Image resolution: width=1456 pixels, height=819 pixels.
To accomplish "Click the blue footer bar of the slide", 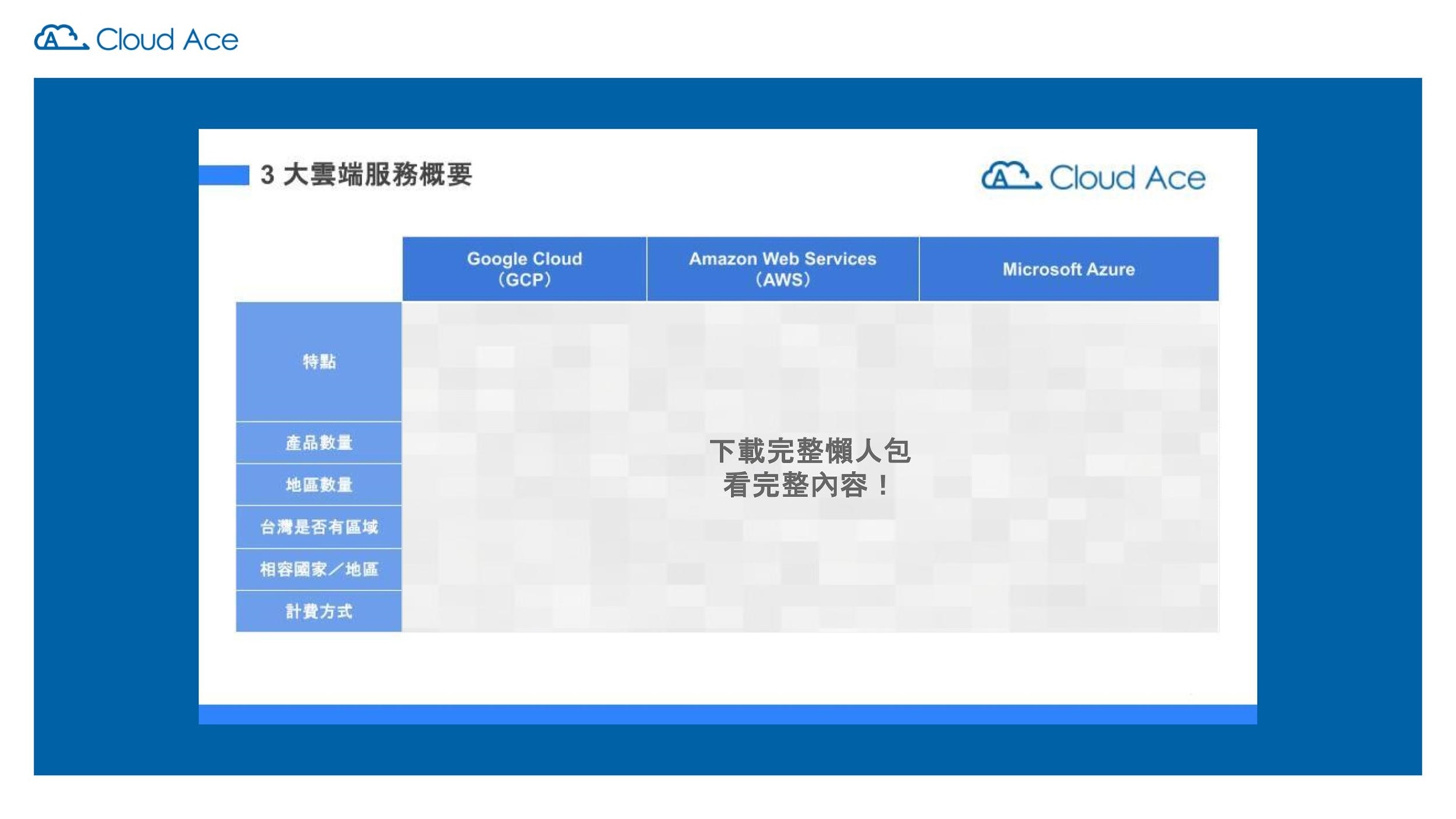I will click(728, 714).
